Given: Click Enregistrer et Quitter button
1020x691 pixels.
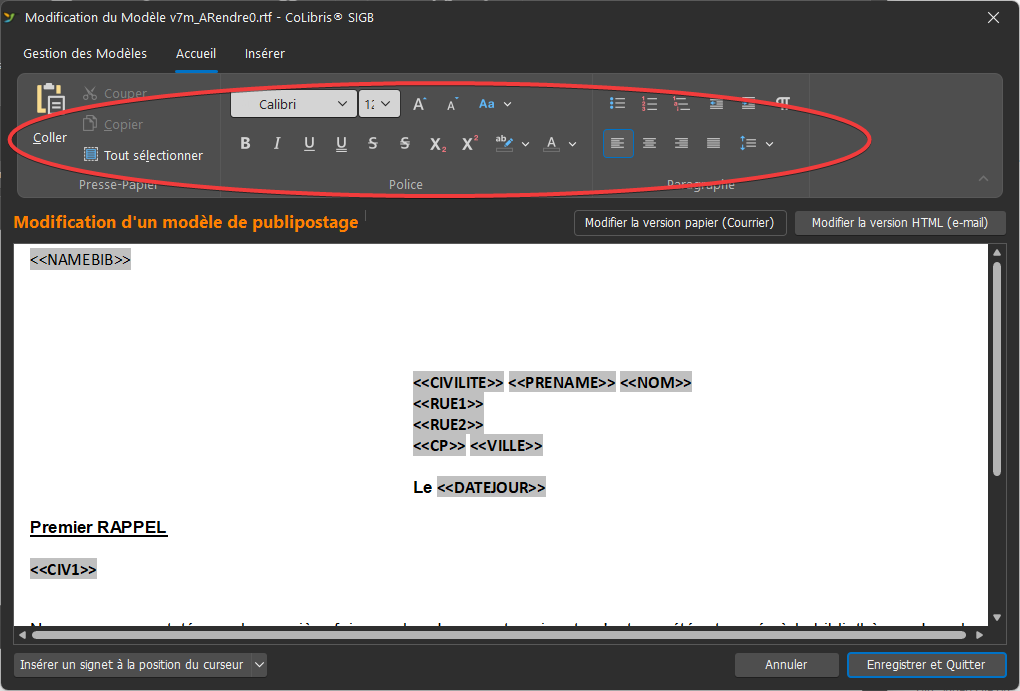Looking at the screenshot, I should [925, 664].
